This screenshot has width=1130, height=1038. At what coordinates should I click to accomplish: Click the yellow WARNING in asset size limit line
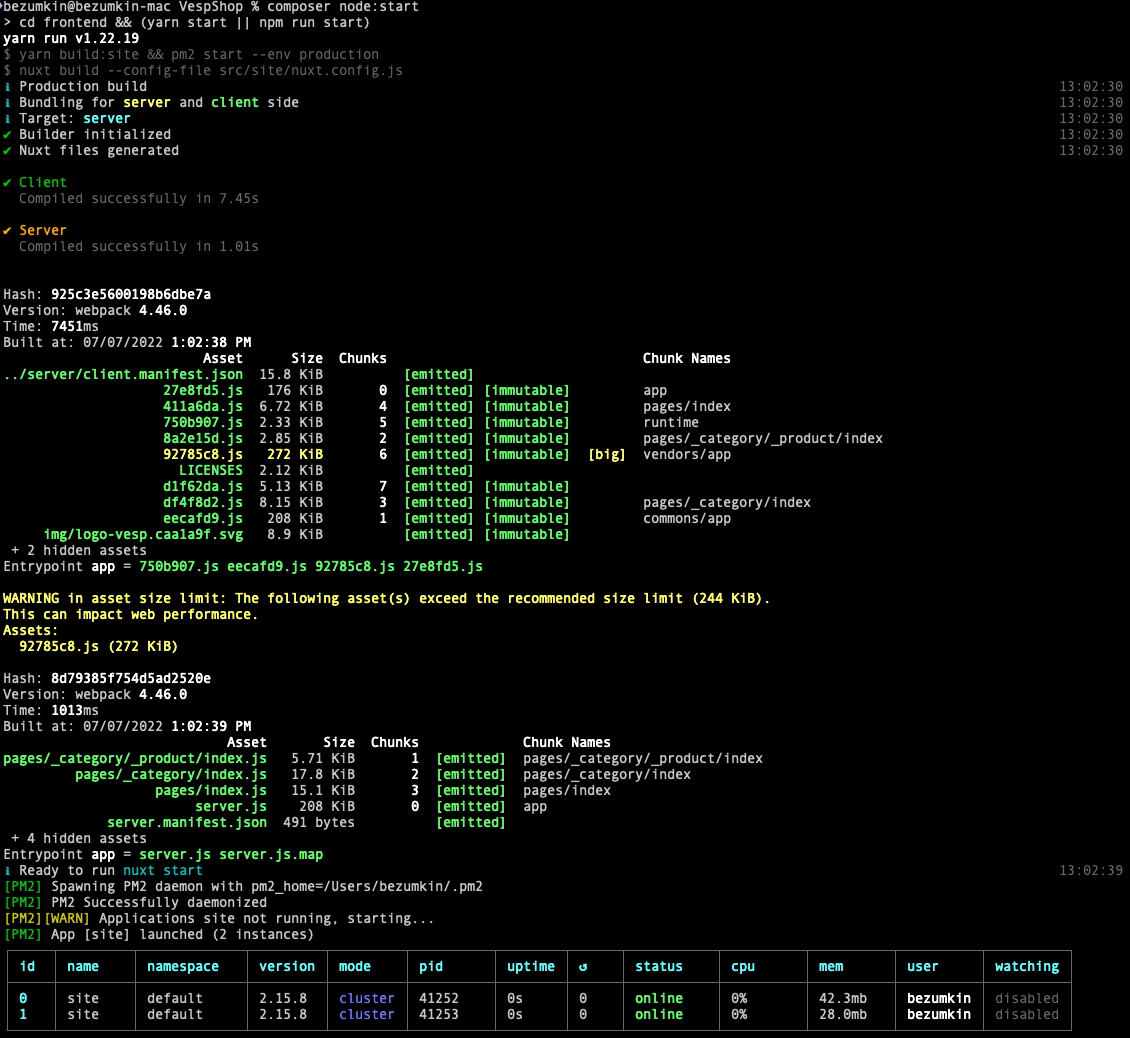[x=386, y=598]
